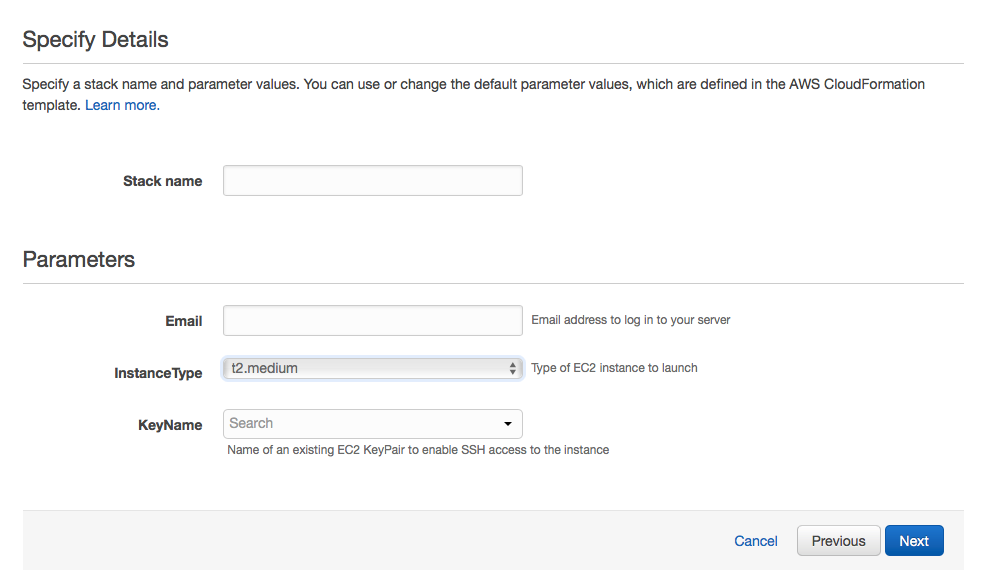Click the Stack name input field

point(372,180)
